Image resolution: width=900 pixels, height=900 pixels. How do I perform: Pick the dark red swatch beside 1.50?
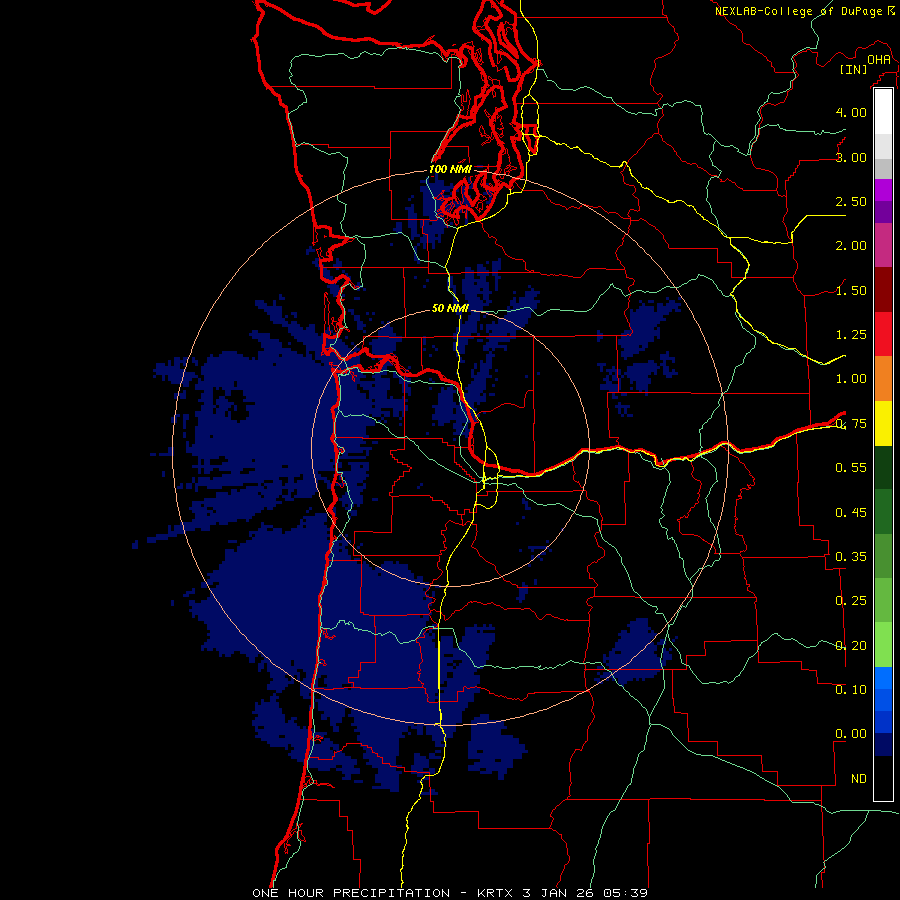tap(883, 290)
